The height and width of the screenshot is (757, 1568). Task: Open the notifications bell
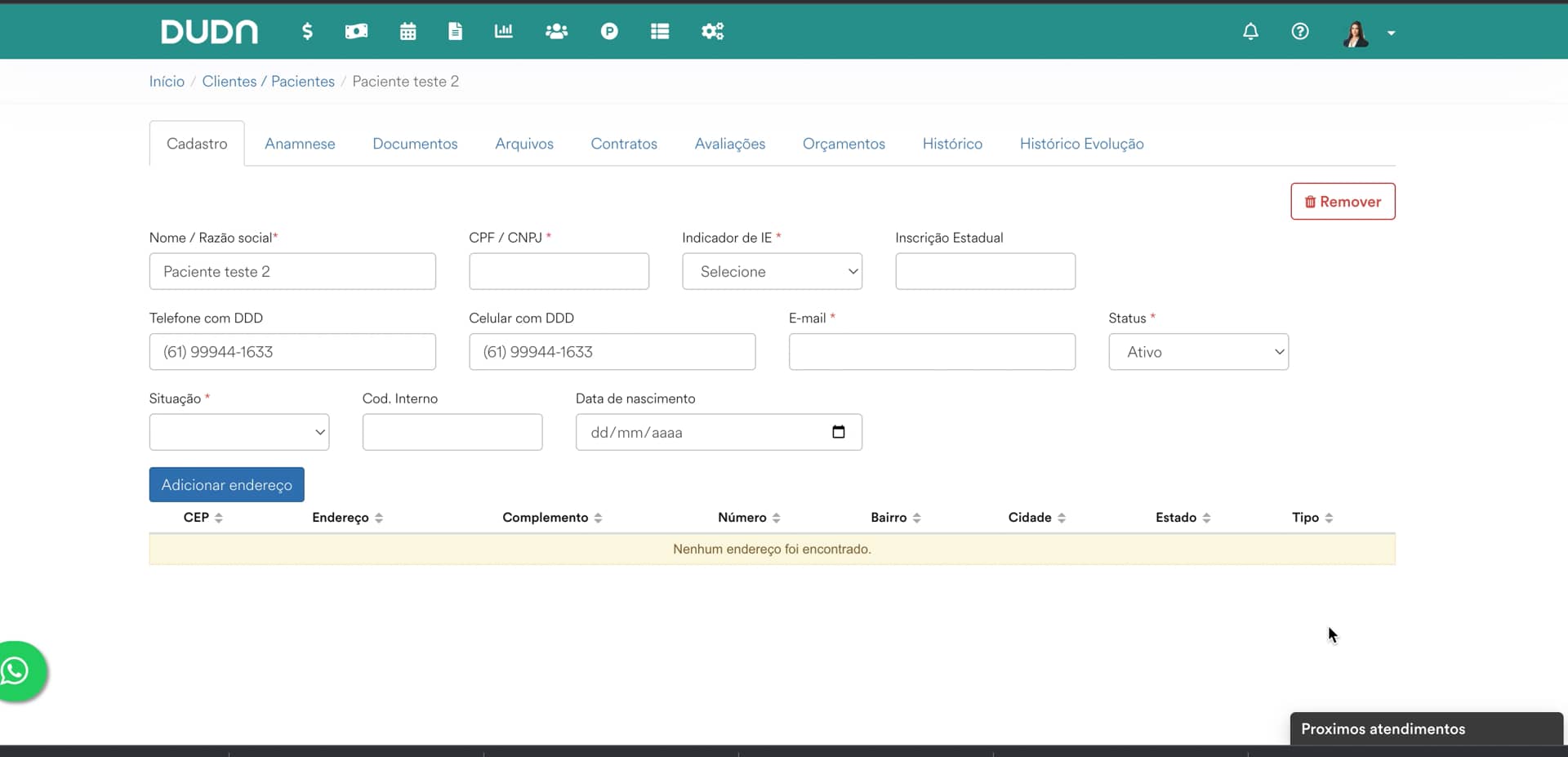pyautogui.click(x=1250, y=31)
